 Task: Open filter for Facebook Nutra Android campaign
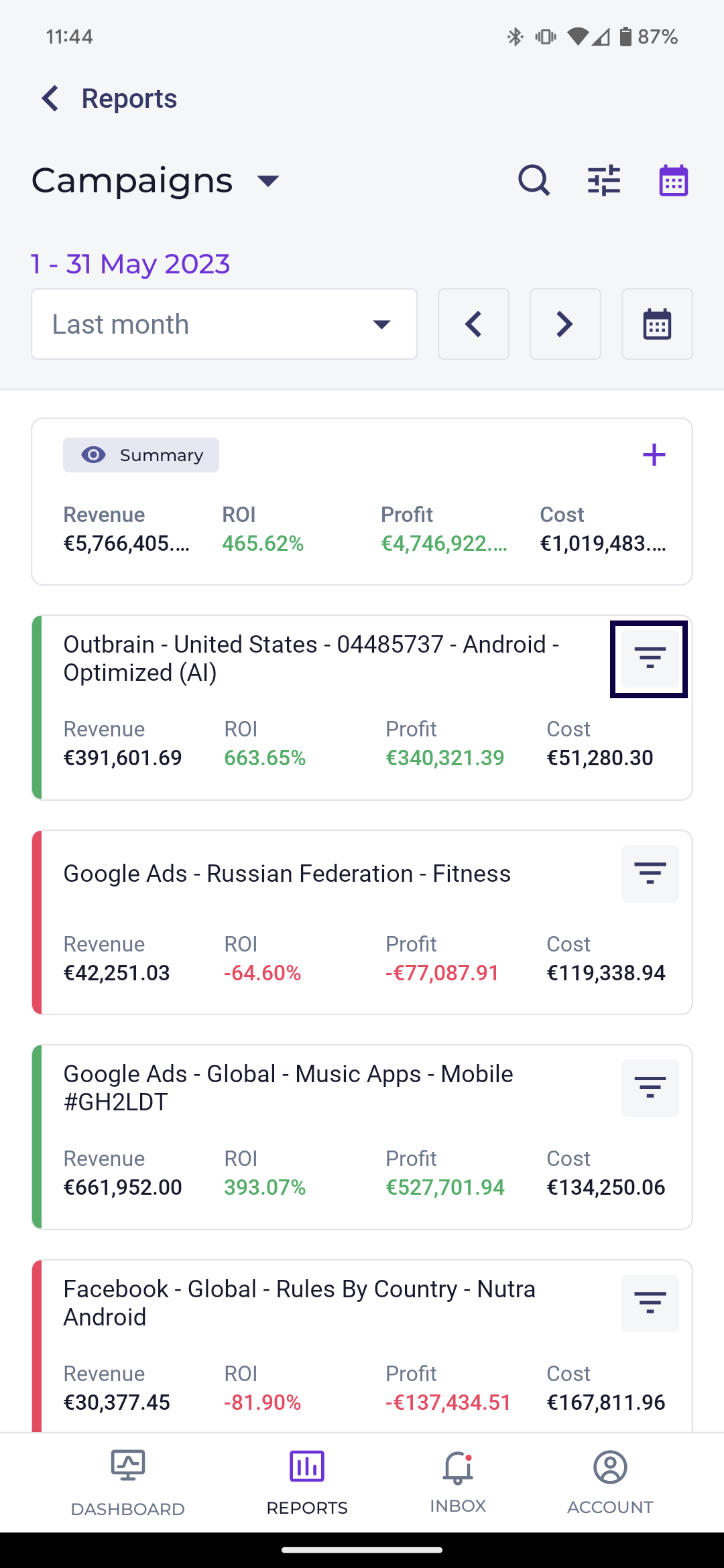pyautogui.click(x=650, y=1303)
